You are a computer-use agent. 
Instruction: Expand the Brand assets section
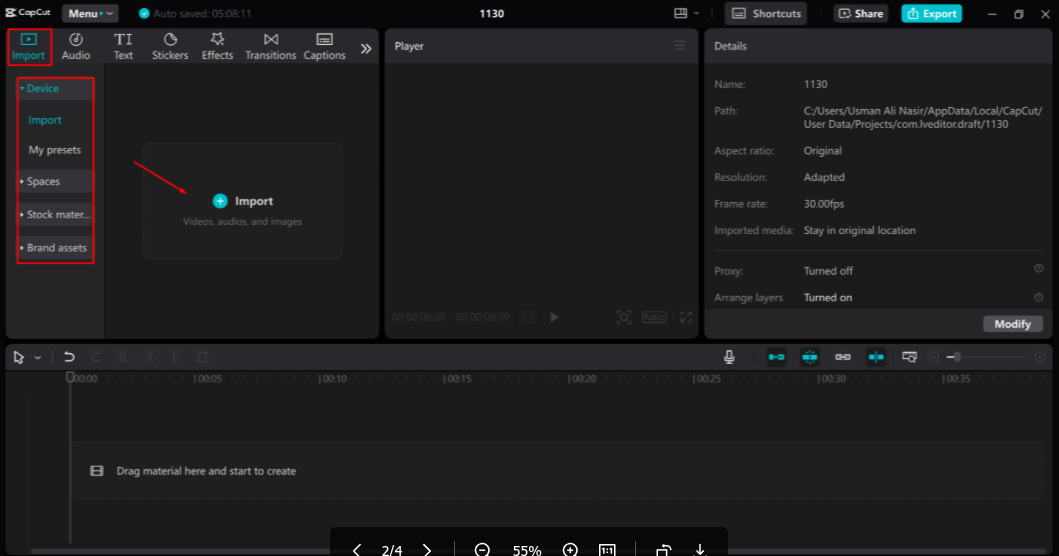[55, 248]
